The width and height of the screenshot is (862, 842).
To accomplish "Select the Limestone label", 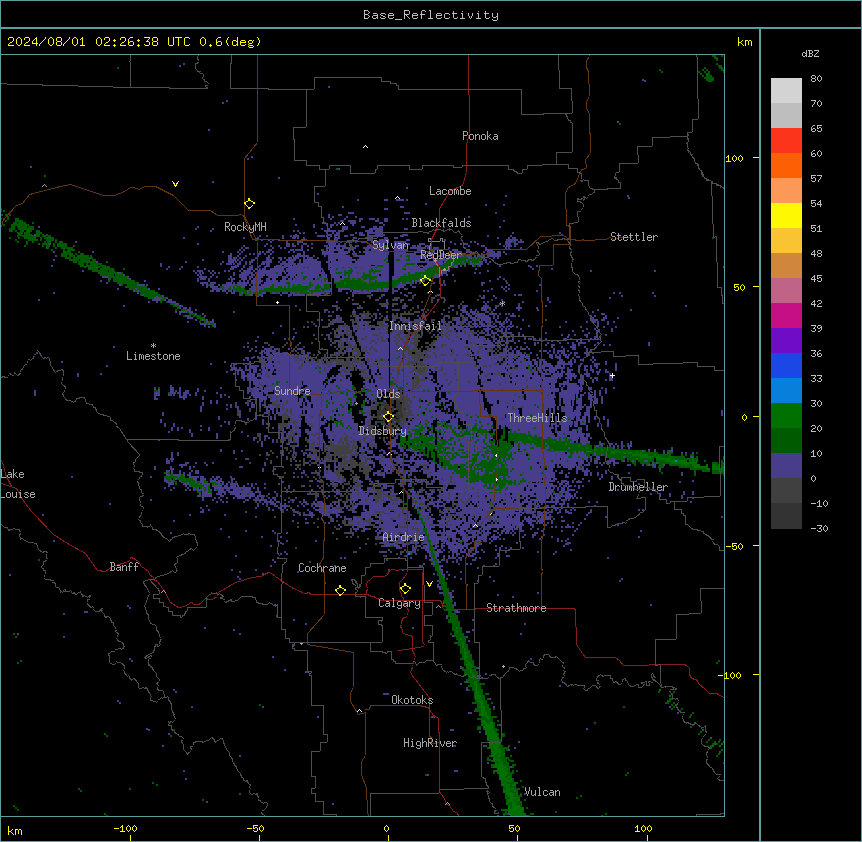I will click(153, 356).
